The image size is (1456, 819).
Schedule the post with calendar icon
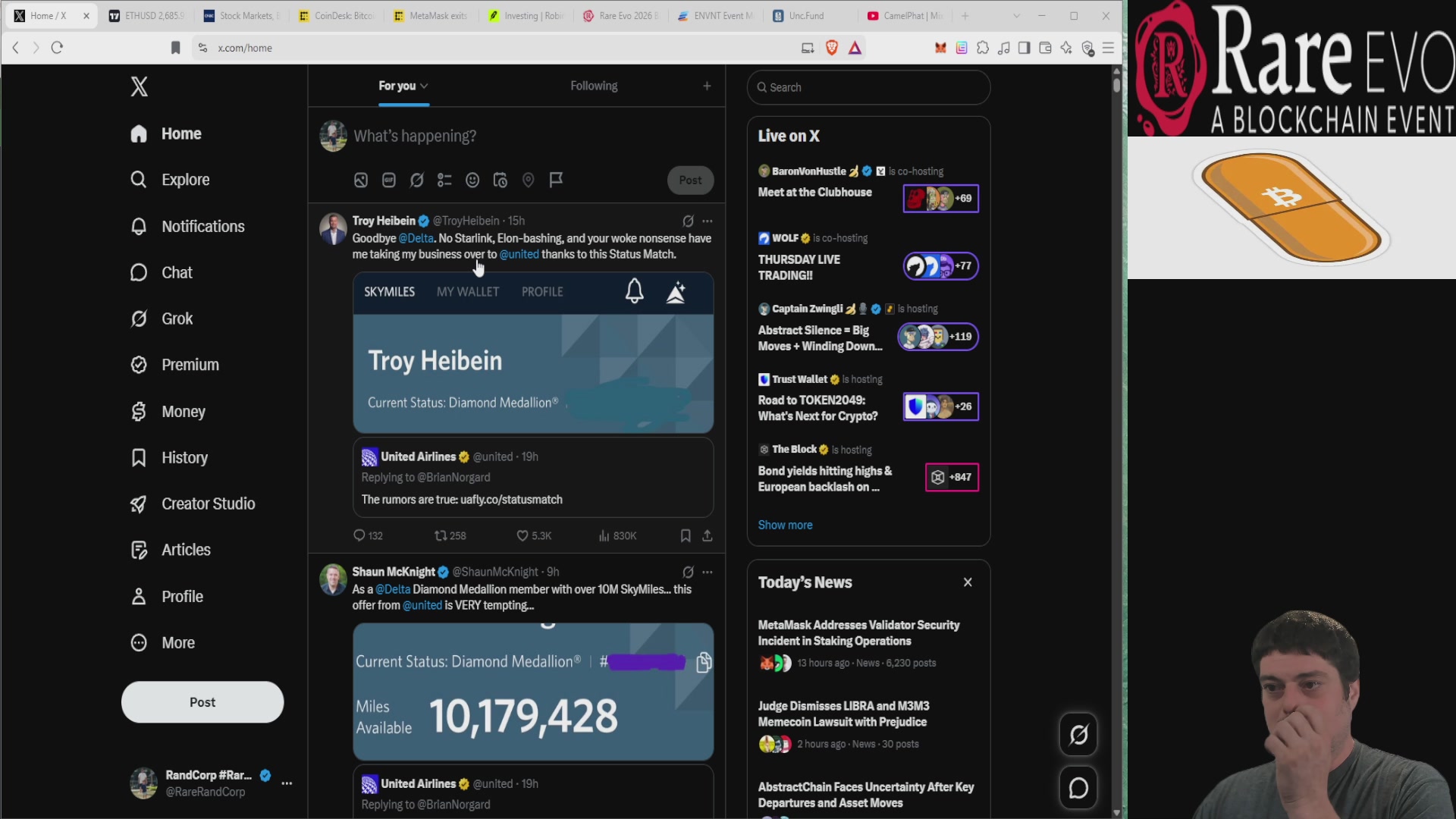click(500, 180)
